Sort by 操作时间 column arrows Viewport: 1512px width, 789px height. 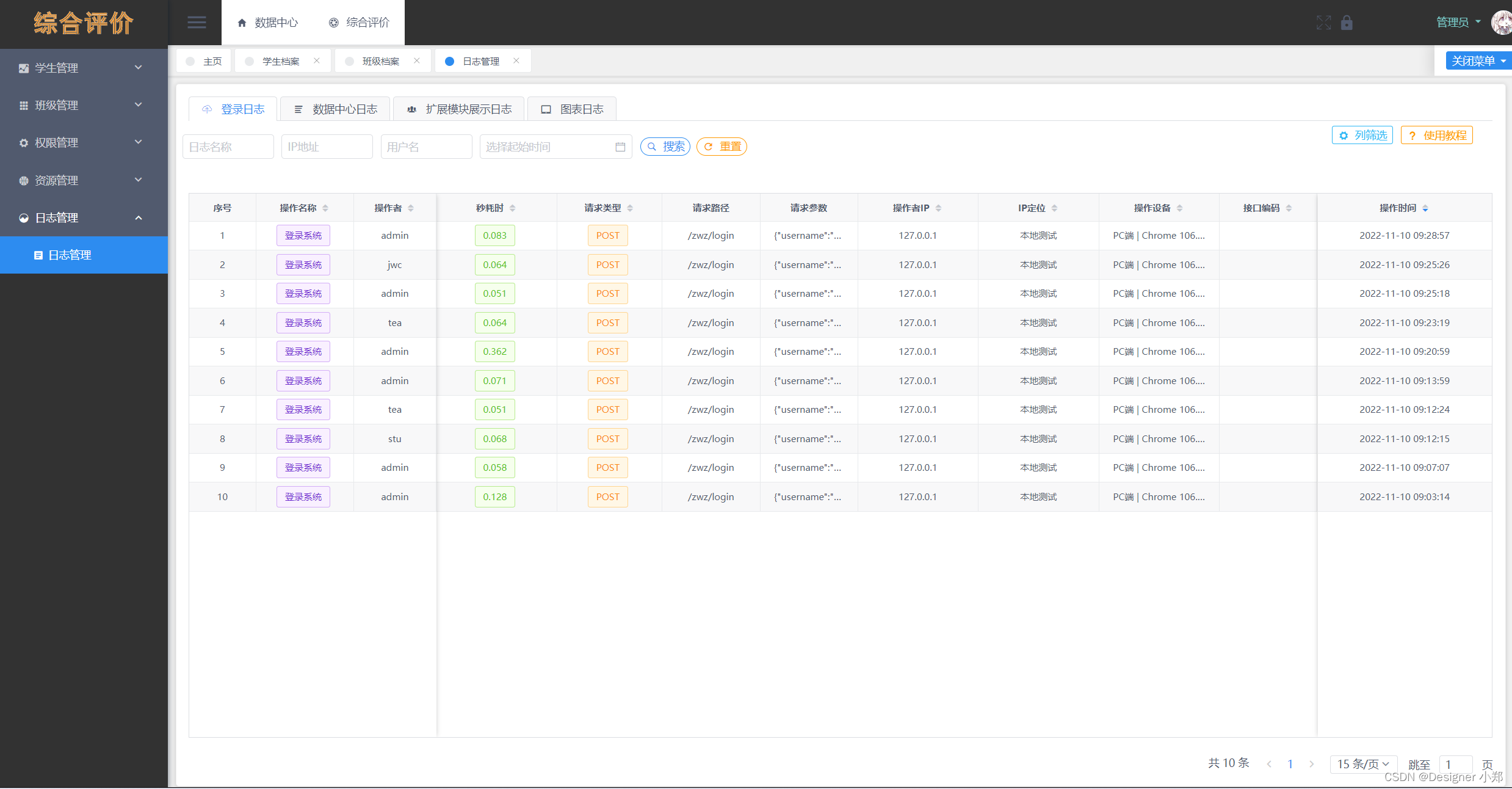(x=1425, y=208)
